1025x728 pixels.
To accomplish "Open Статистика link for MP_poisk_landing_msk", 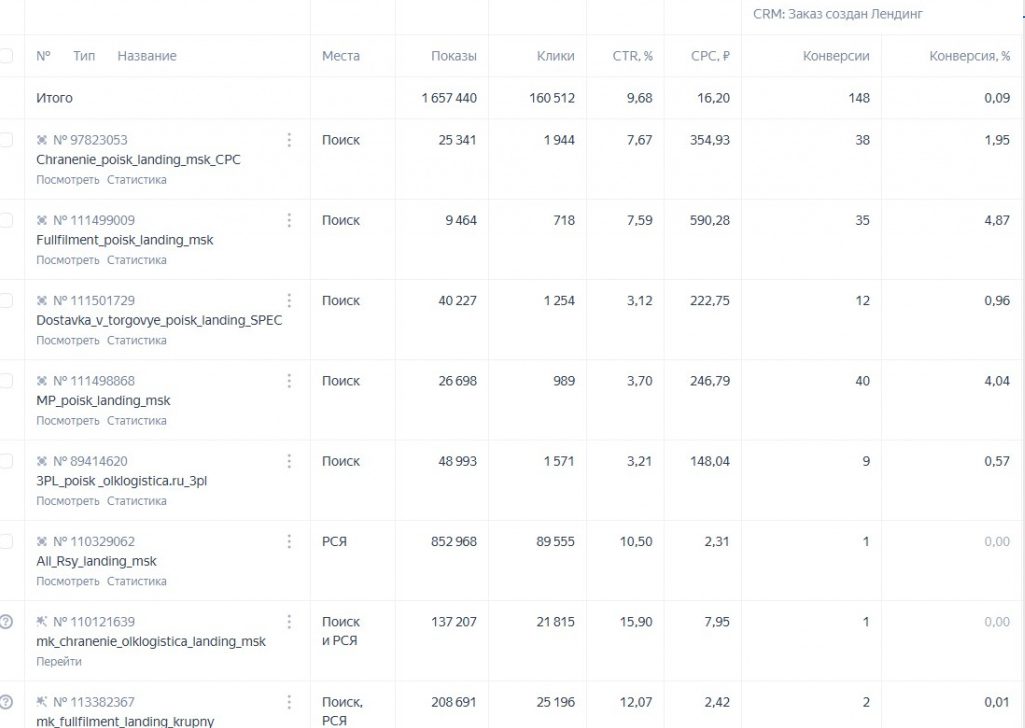I will (137, 421).
